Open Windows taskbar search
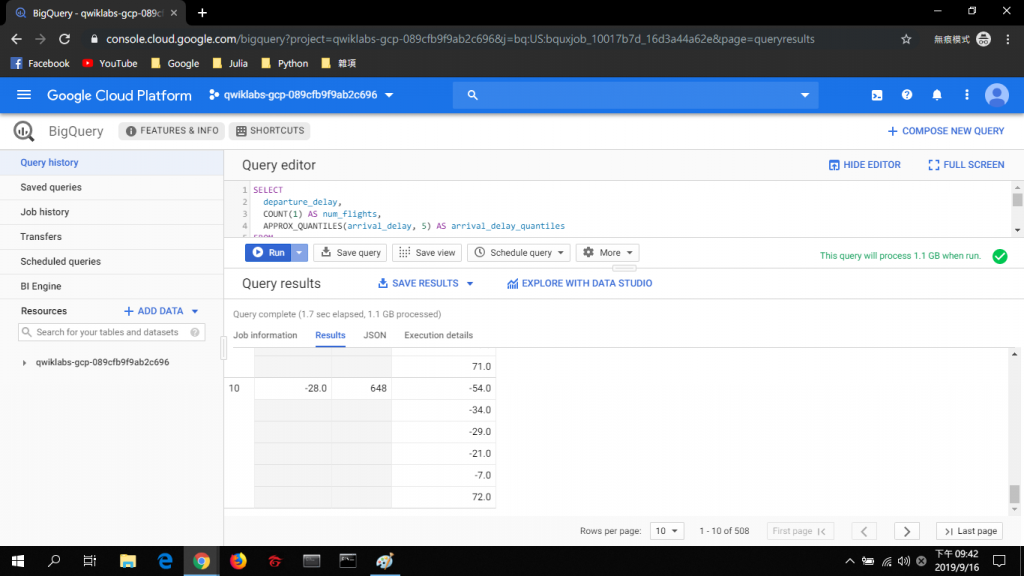Image resolution: width=1024 pixels, height=576 pixels. tap(54, 561)
